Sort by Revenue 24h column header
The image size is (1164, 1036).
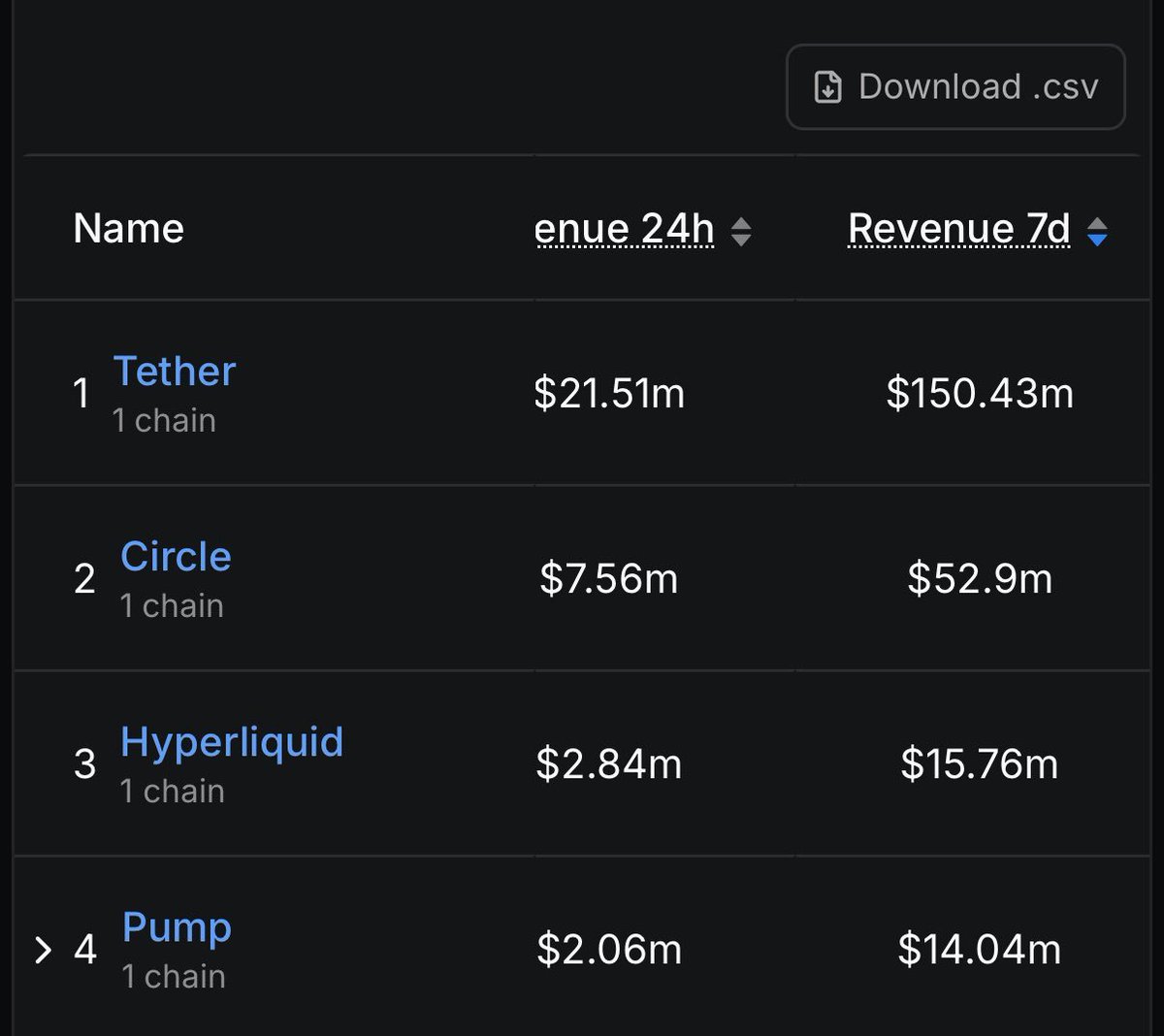tap(625, 229)
